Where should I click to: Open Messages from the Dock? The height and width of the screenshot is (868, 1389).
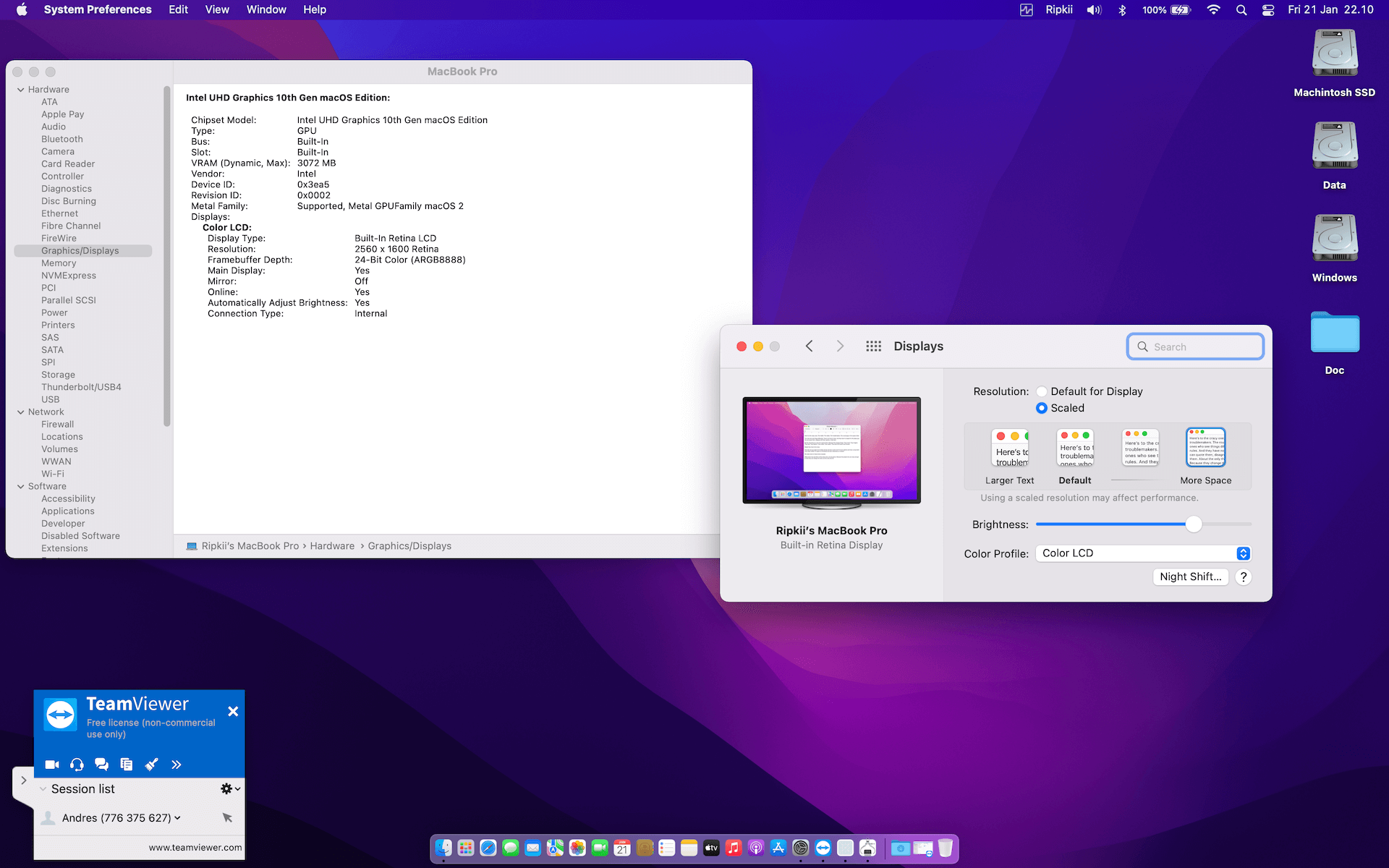511,848
